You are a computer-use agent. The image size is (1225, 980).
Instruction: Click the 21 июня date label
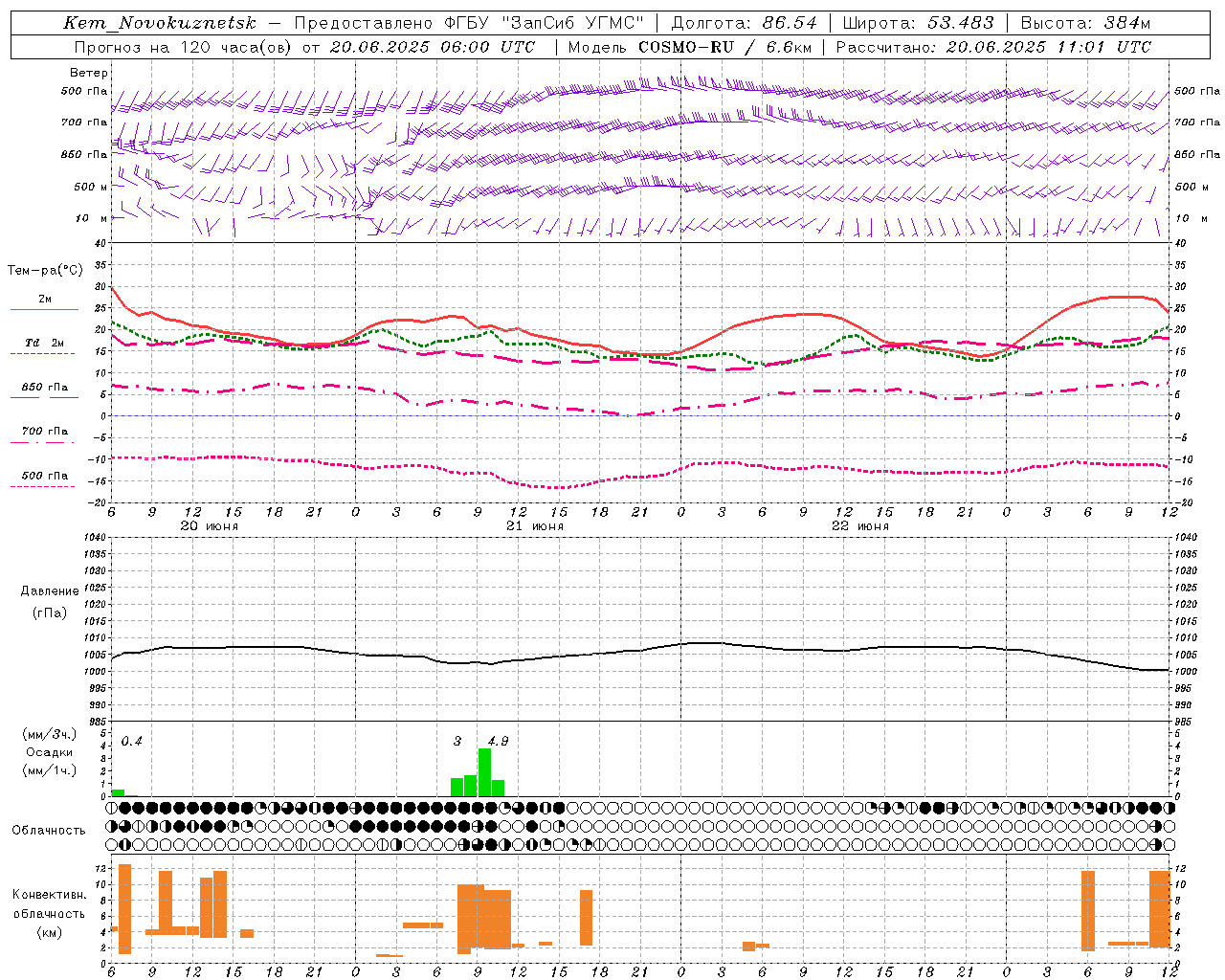pos(535,526)
